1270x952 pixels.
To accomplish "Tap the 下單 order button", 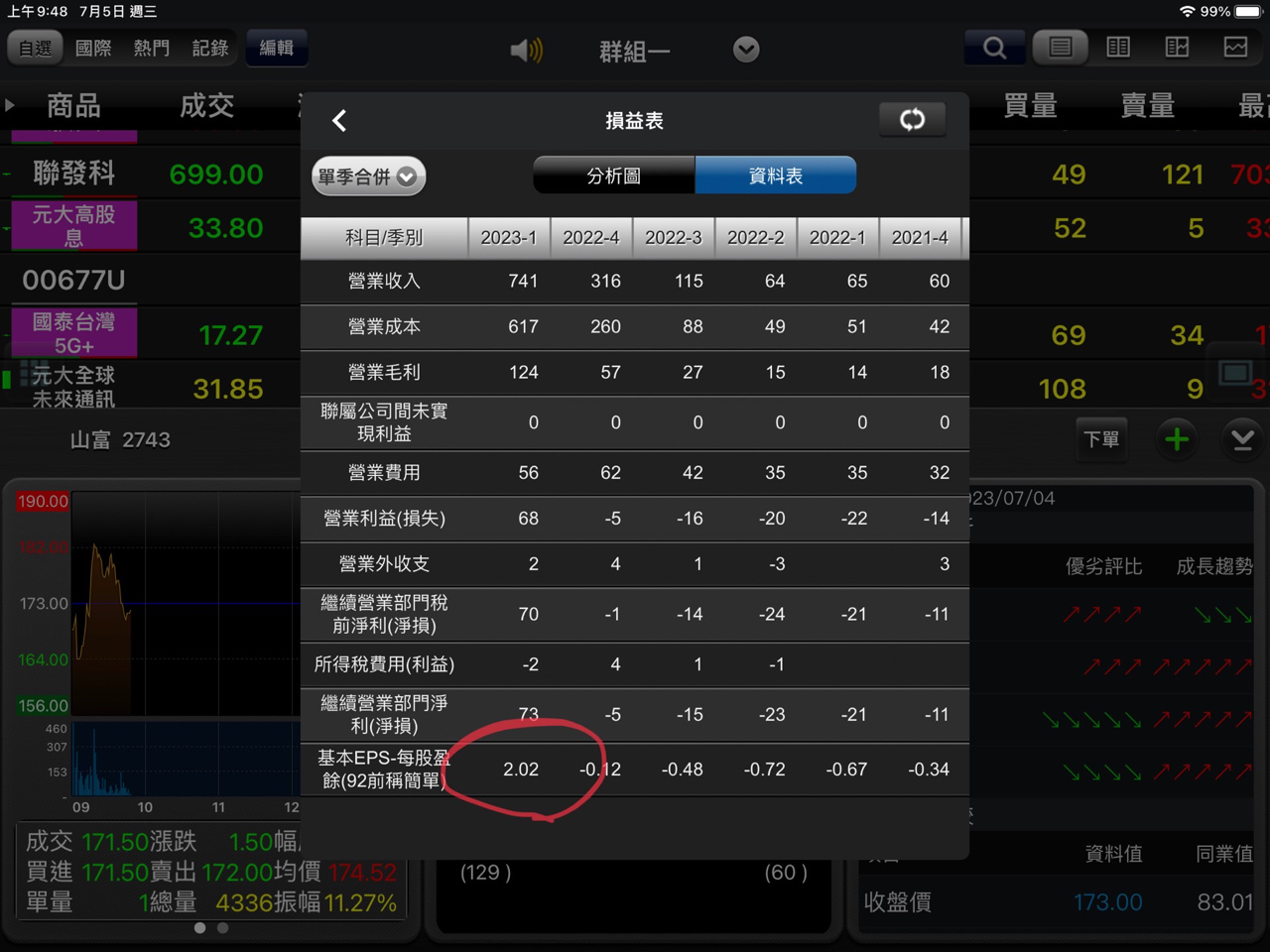I will coord(1102,439).
